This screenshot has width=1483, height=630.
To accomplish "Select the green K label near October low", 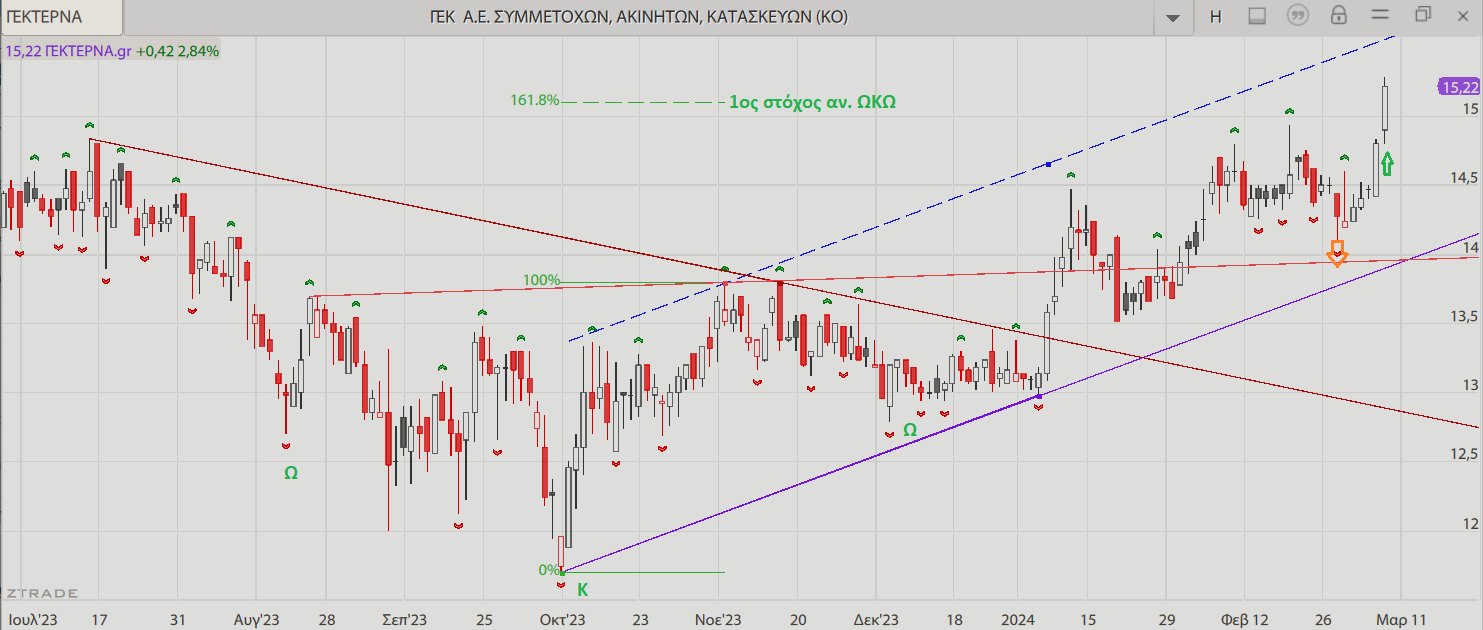I will [x=583, y=590].
